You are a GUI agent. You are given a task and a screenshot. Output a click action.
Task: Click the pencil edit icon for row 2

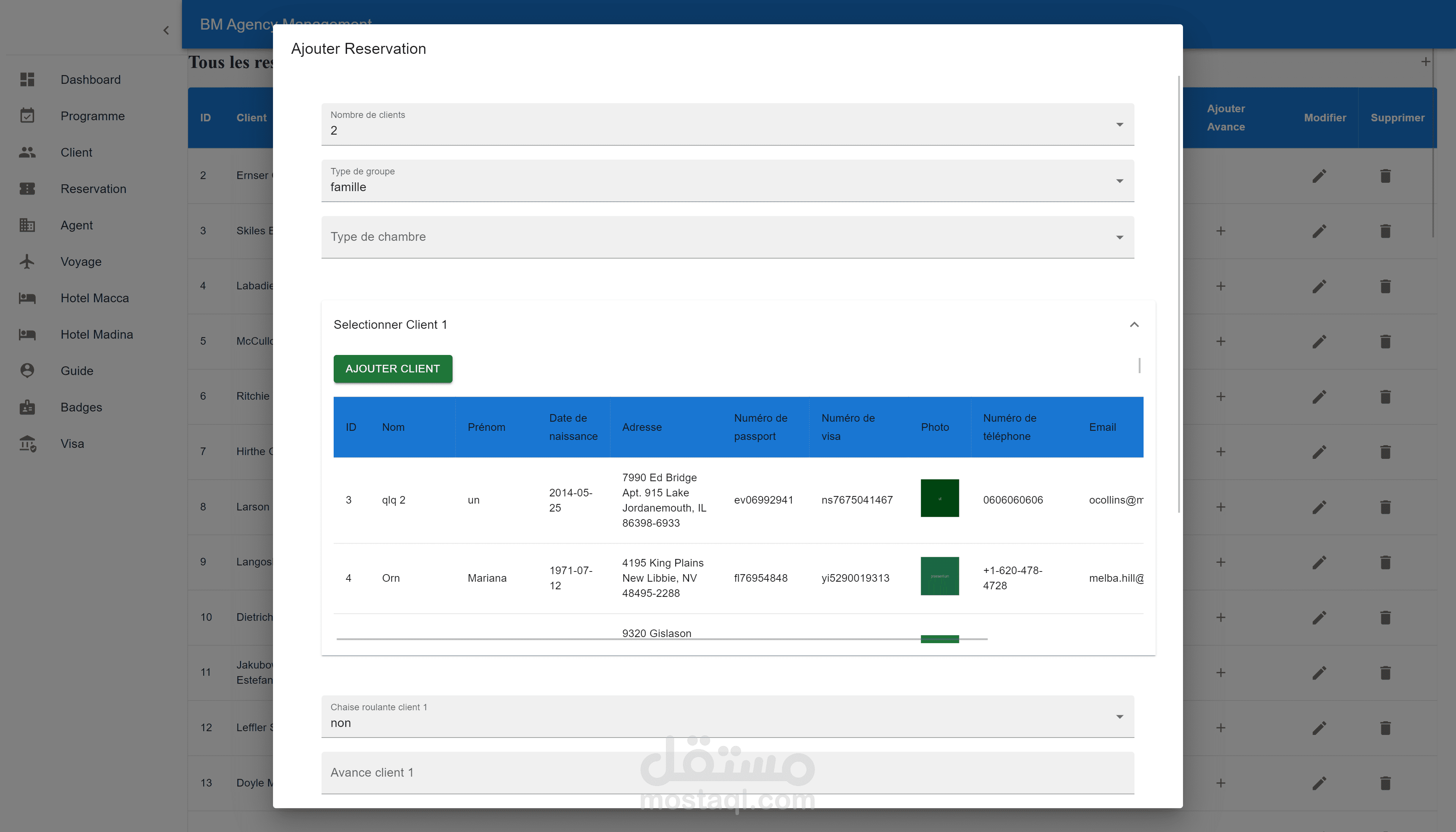point(1319,176)
